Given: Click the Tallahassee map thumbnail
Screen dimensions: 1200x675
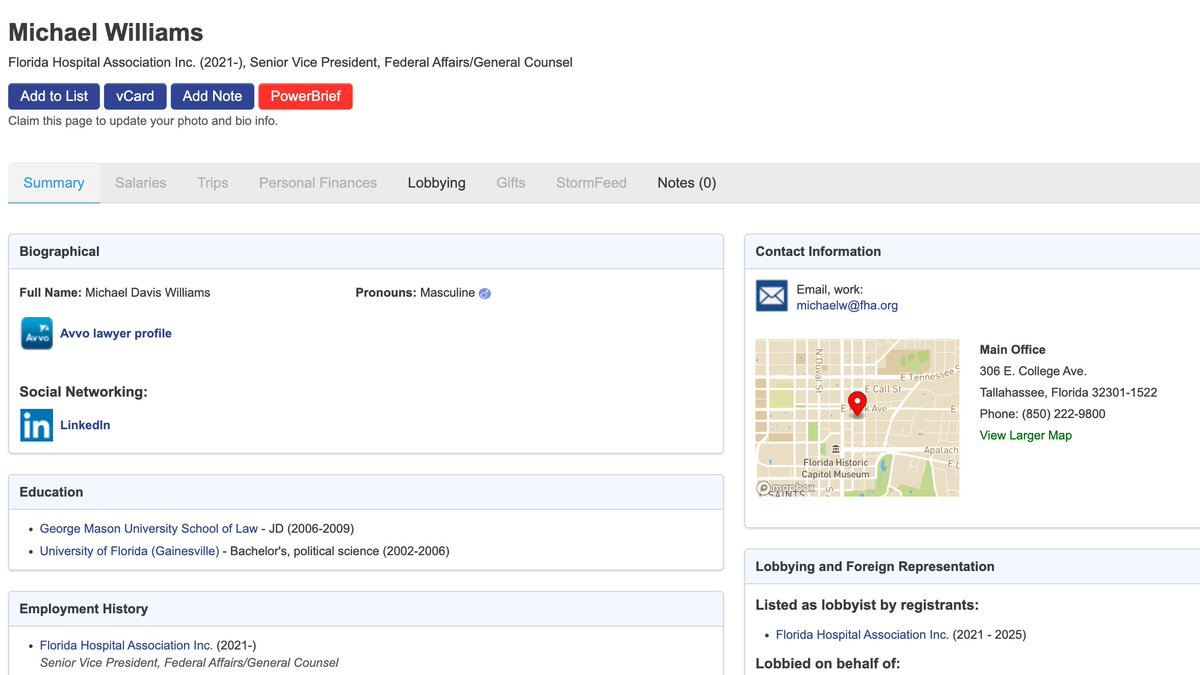Looking at the screenshot, I should click(857, 418).
